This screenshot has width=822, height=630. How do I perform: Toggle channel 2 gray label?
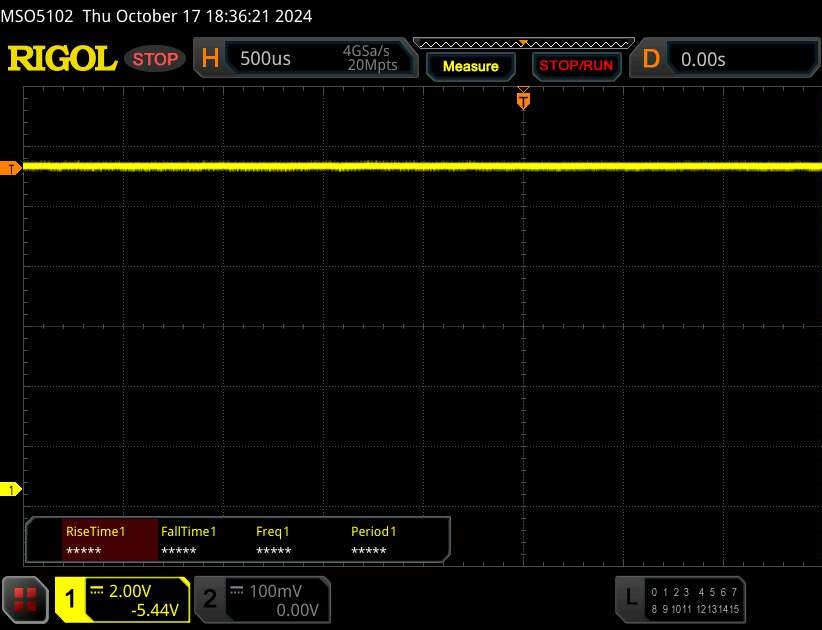tap(209, 600)
